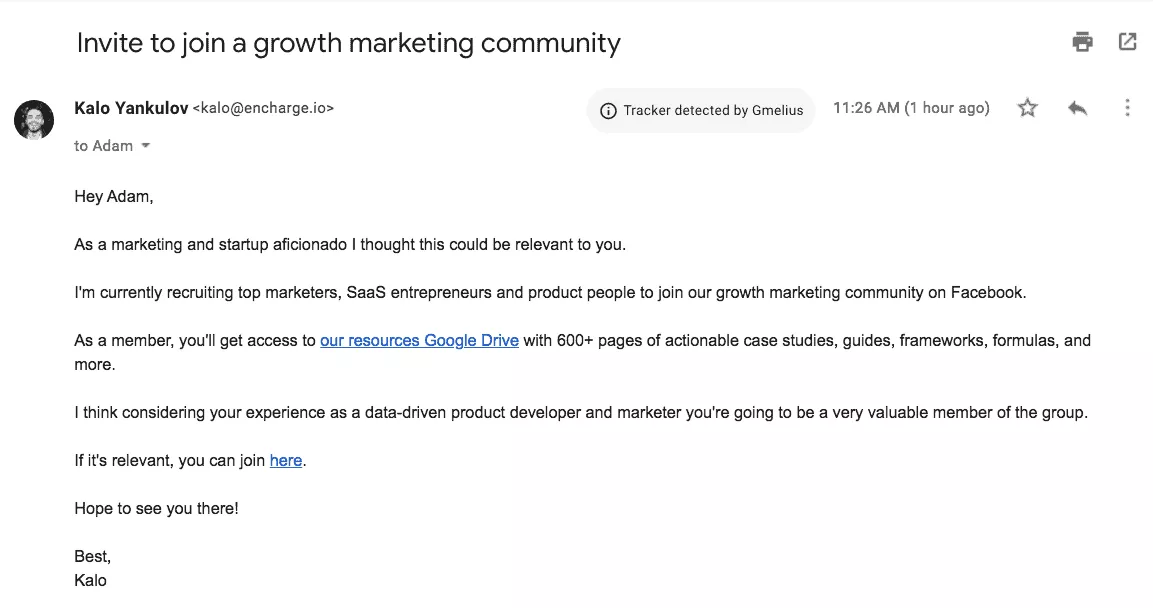Click the kalo@encharge.io email address
The height and width of the screenshot is (608, 1153).
coord(263,108)
